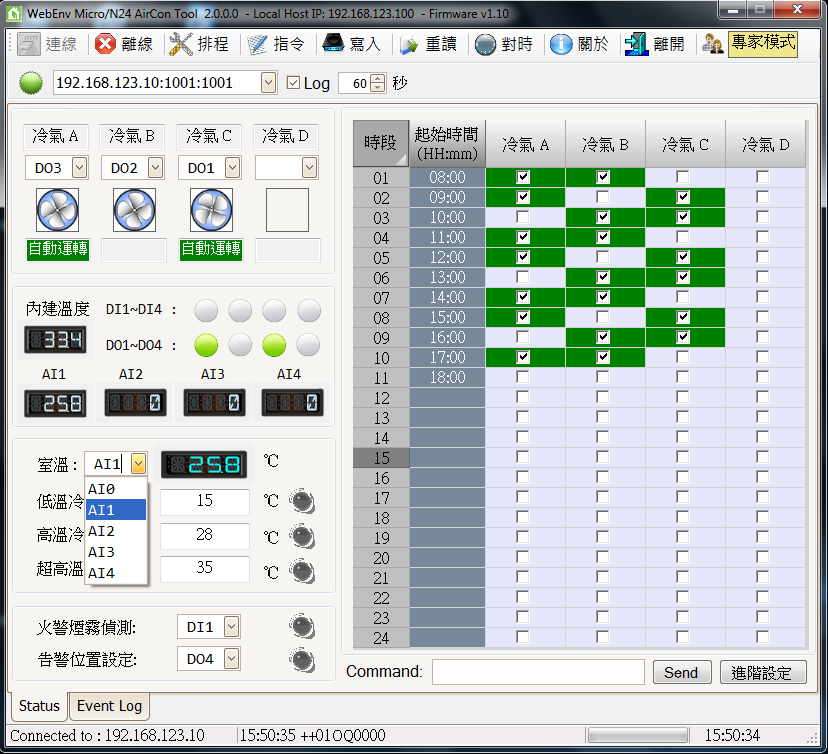Check 冷氣 C for period 01
Screen dimensions: 828x754
click(683, 177)
